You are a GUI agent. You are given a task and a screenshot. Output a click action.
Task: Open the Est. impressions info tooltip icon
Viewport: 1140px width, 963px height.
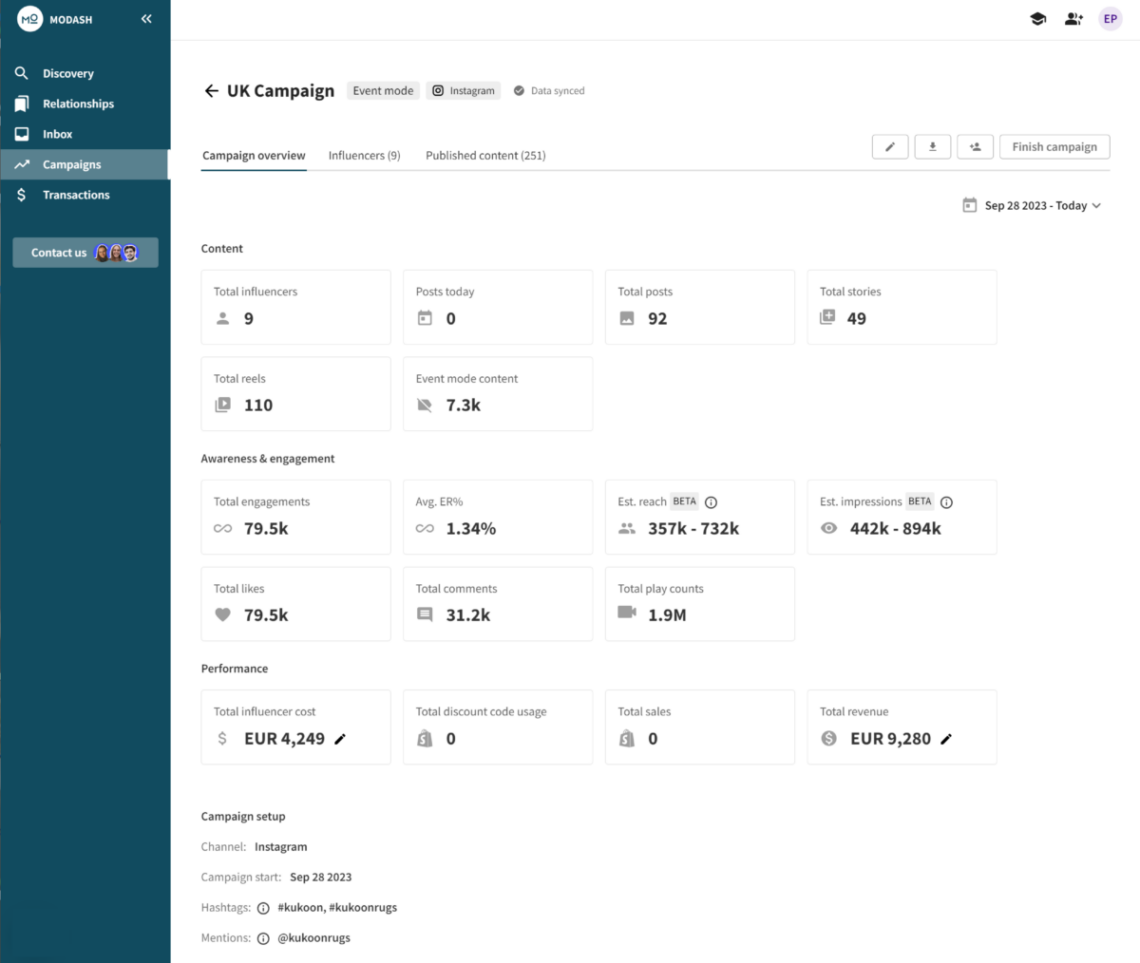[x=946, y=502]
